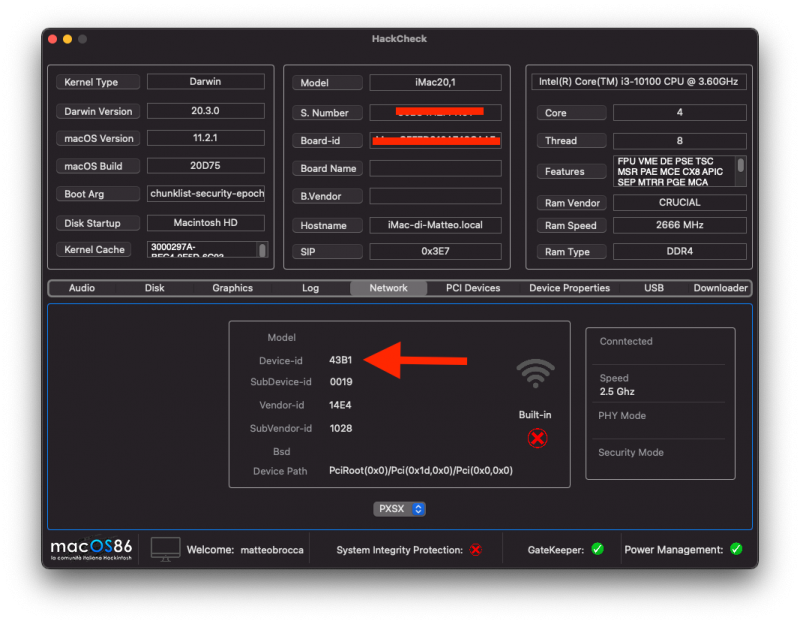Image resolution: width=800 pixels, height=624 pixels.
Task: Click the Wi-Fi signal icon
Action: 535,373
